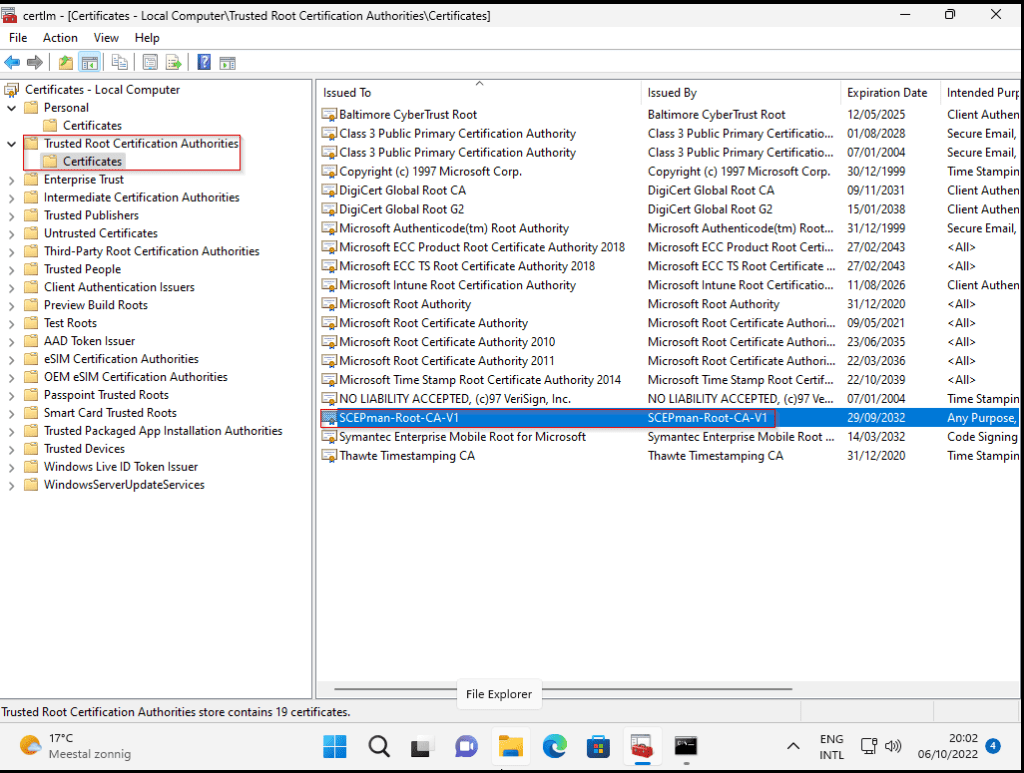
Task: Click the Export List toolbar icon
Action: 173,62
